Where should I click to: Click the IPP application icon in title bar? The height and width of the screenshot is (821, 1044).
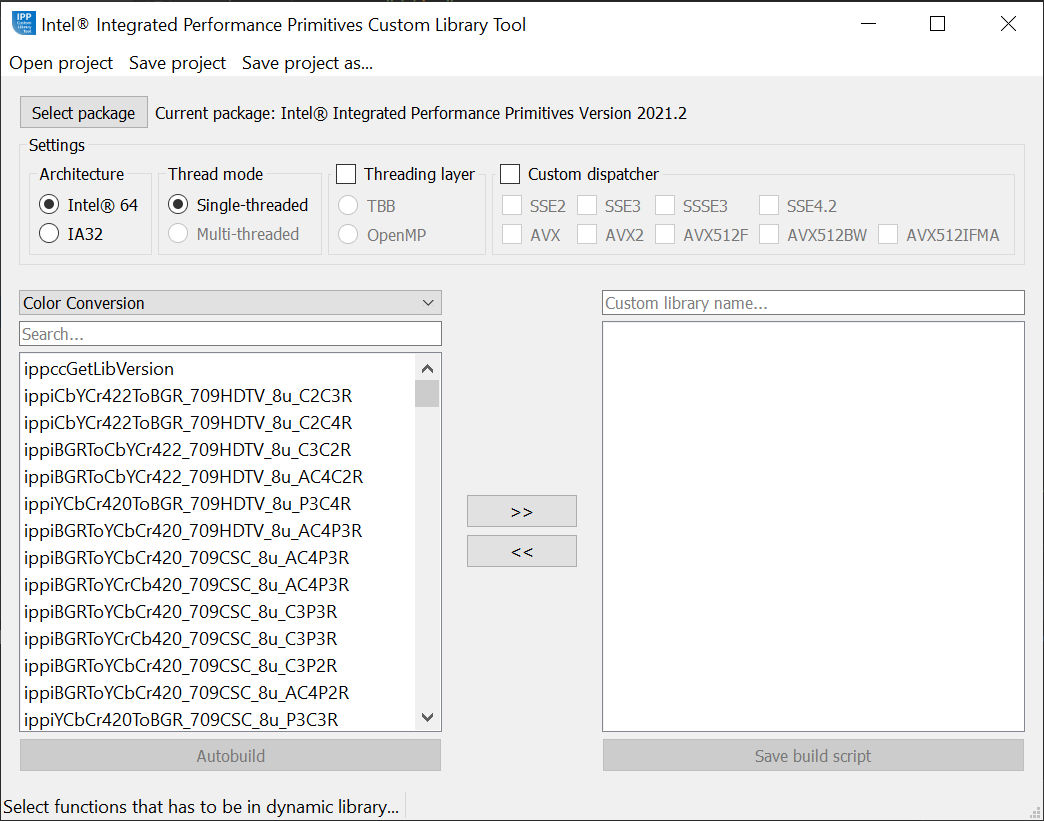(24, 24)
